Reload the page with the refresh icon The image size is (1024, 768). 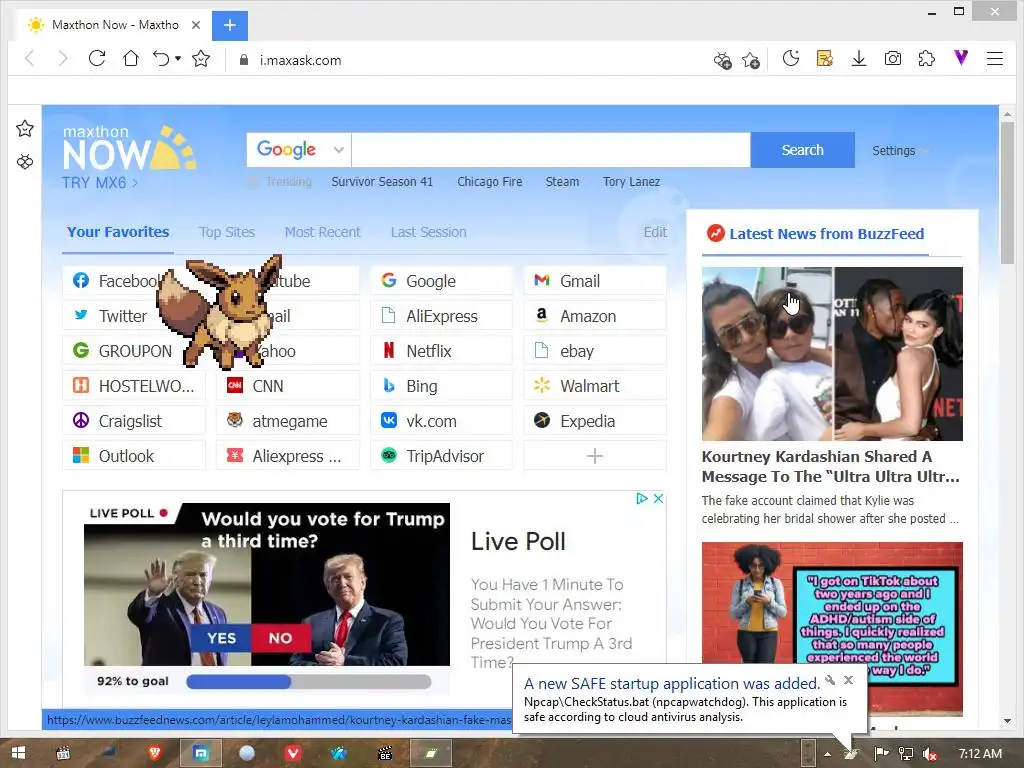pyautogui.click(x=97, y=59)
